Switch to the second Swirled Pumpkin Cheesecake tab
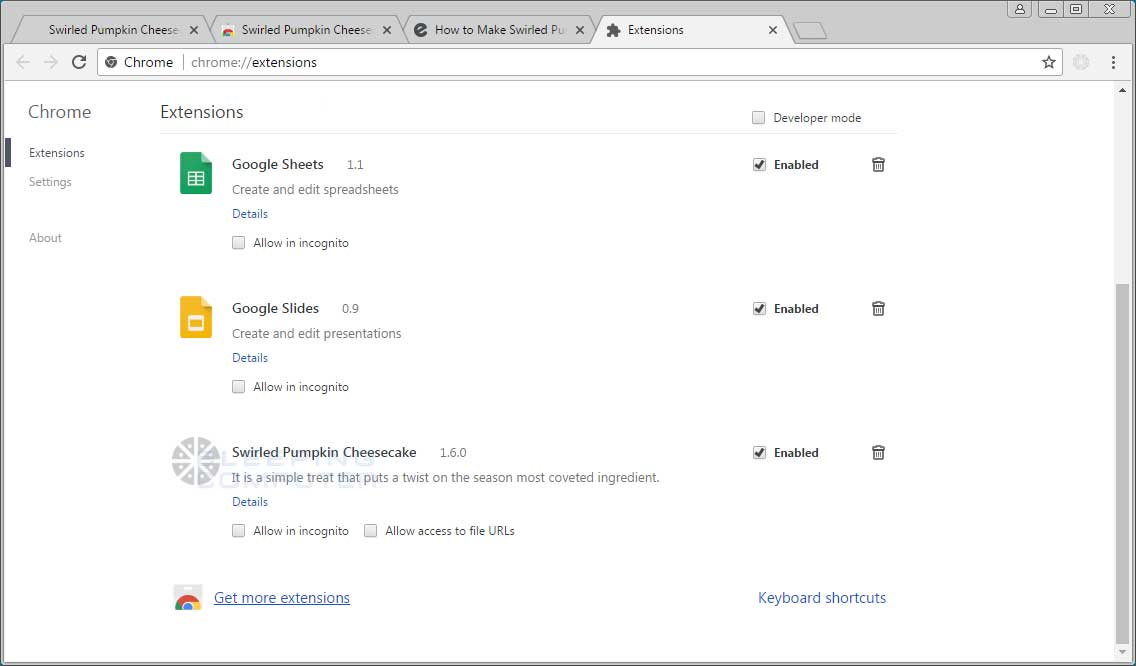Screen dimensions: 1136x666 pyautogui.click(x=306, y=30)
